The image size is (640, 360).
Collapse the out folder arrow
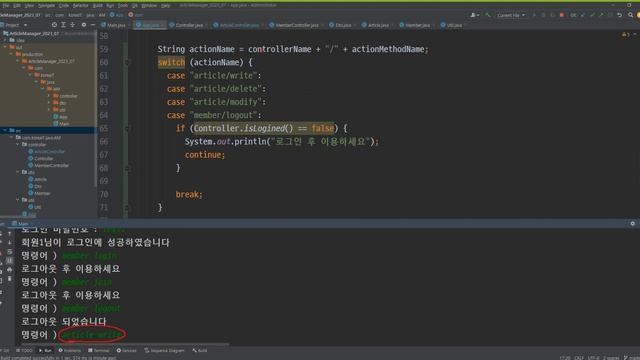pos(5,47)
